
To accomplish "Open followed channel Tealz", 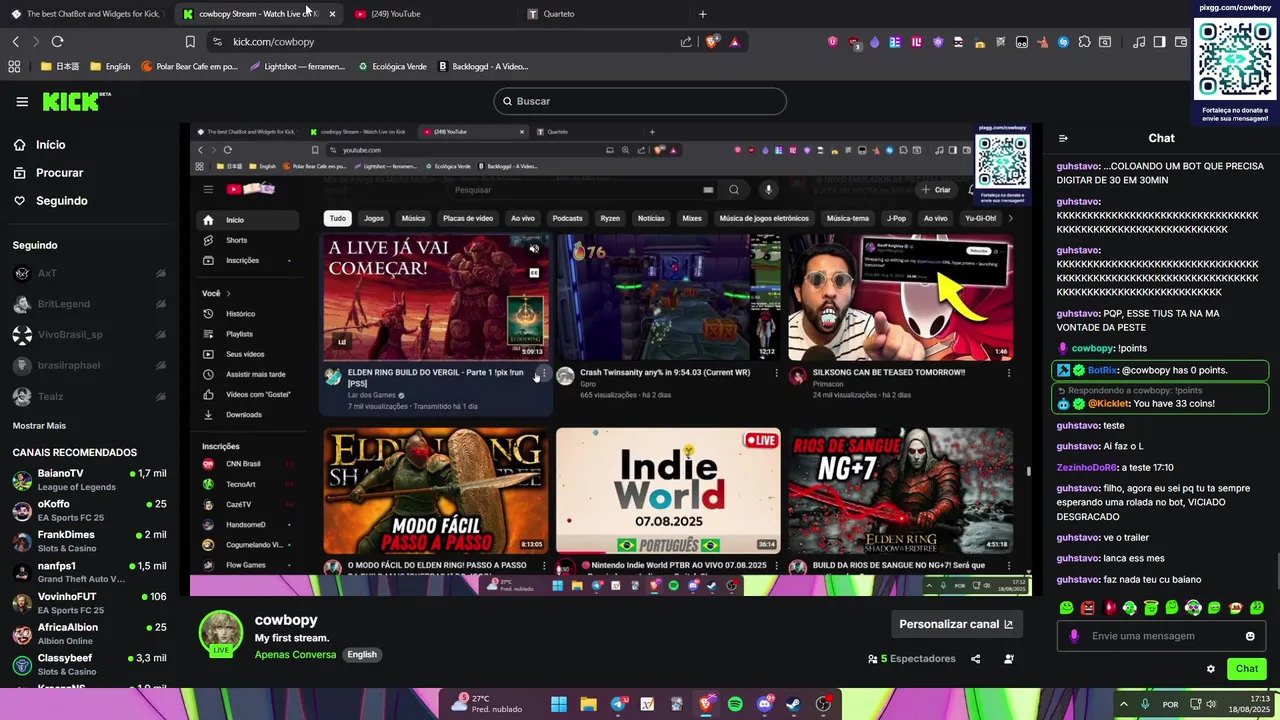I will (x=88, y=396).
